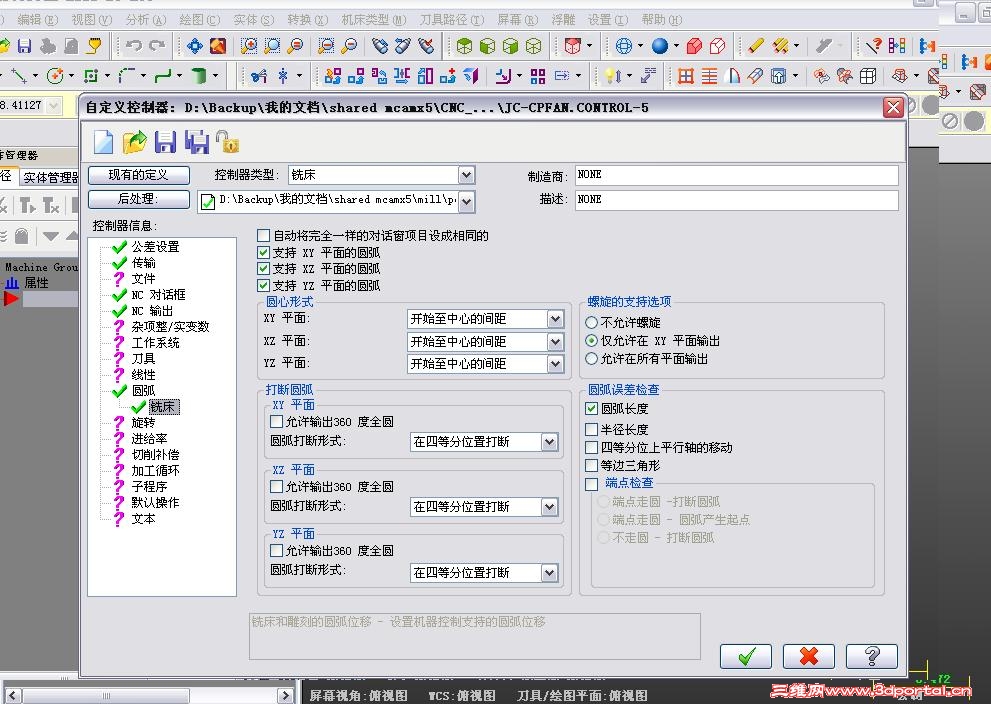Click the open folder icon in dialog
The width and height of the screenshot is (991, 704).
(x=134, y=142)
